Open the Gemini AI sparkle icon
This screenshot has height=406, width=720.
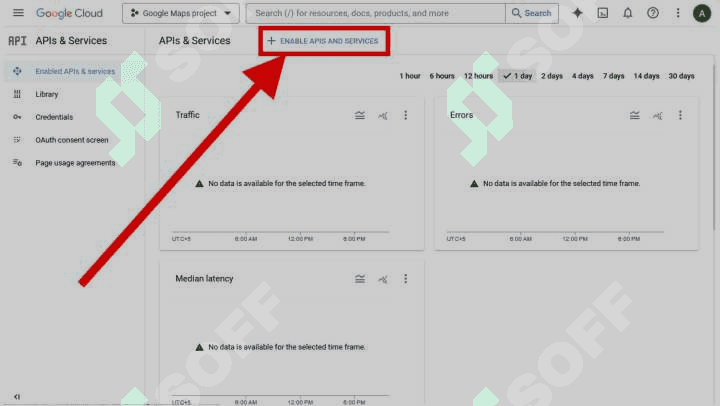578,13
